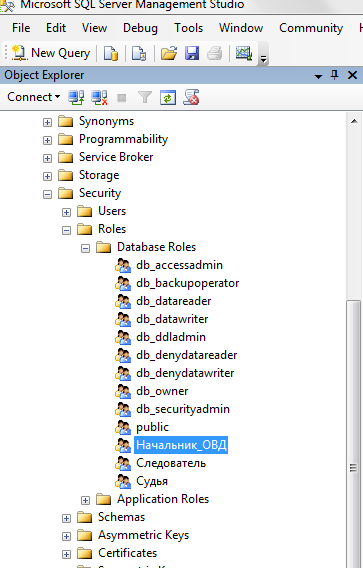Select the public role
The height and width of the screenshot is (568, 363).
[153, 427]
